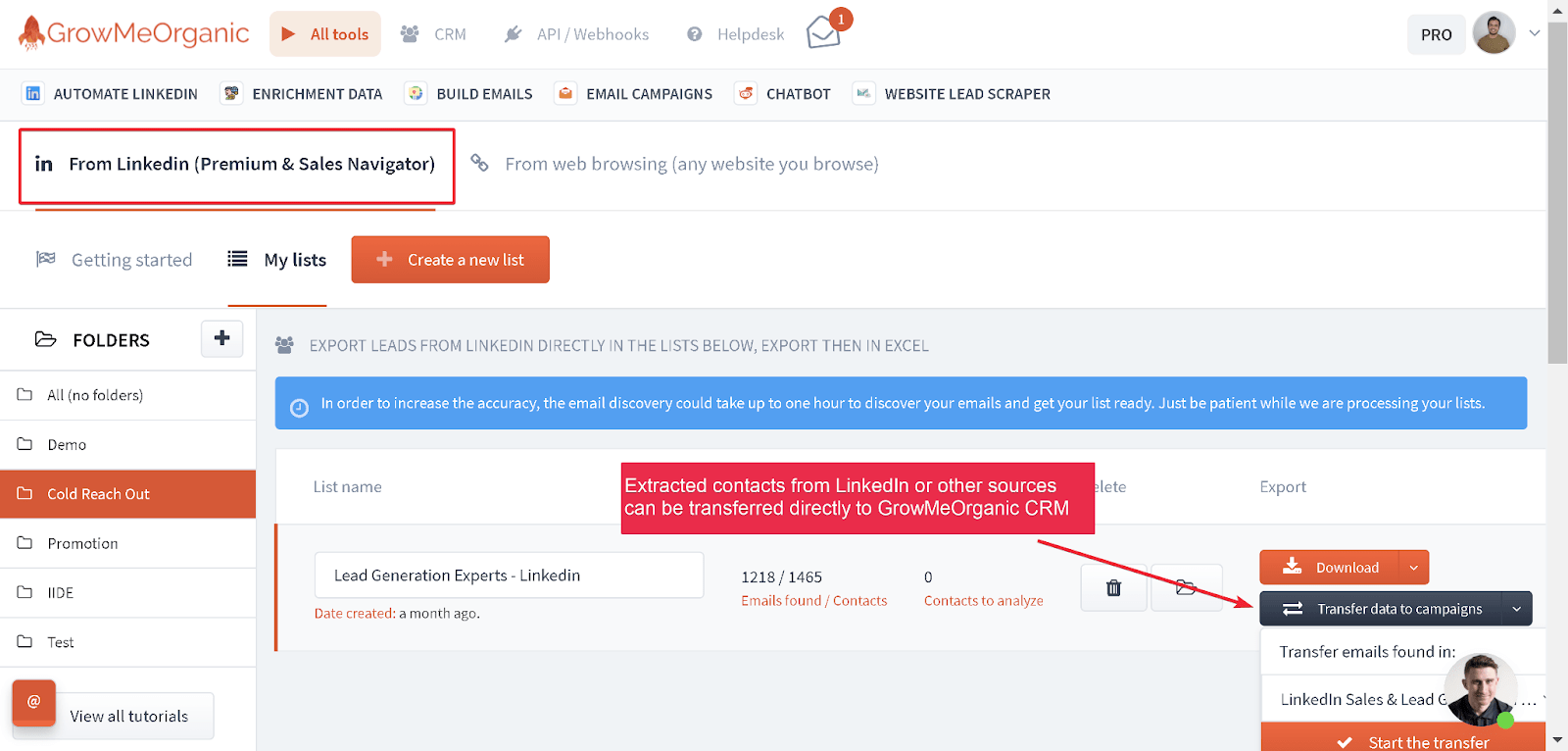Delete the list with trash icon
1568x751 pixels.
(1113, 588)
